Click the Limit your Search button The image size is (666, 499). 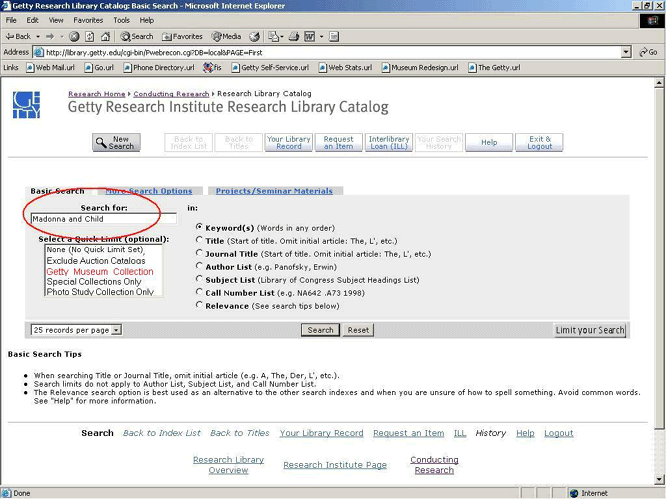coord(590,330)
